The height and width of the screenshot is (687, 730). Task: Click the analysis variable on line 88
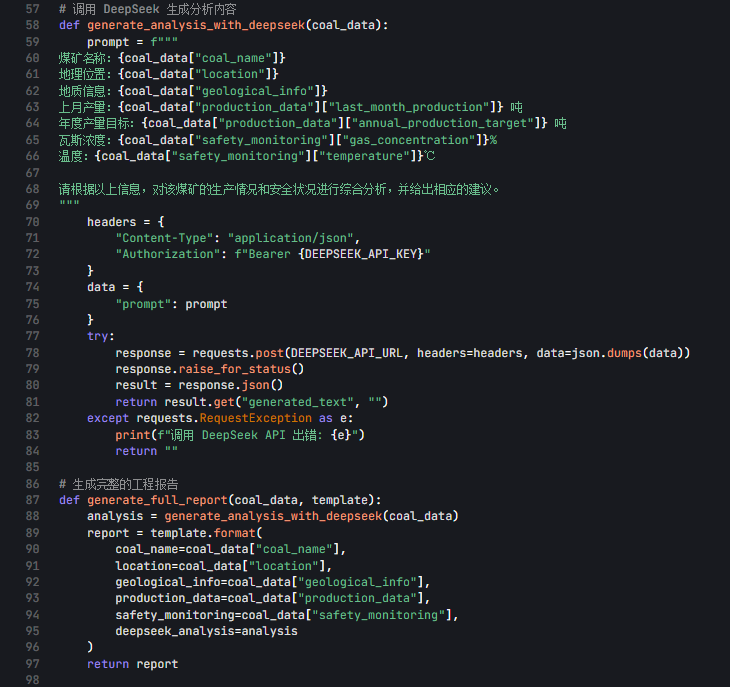tap(115, 516)
